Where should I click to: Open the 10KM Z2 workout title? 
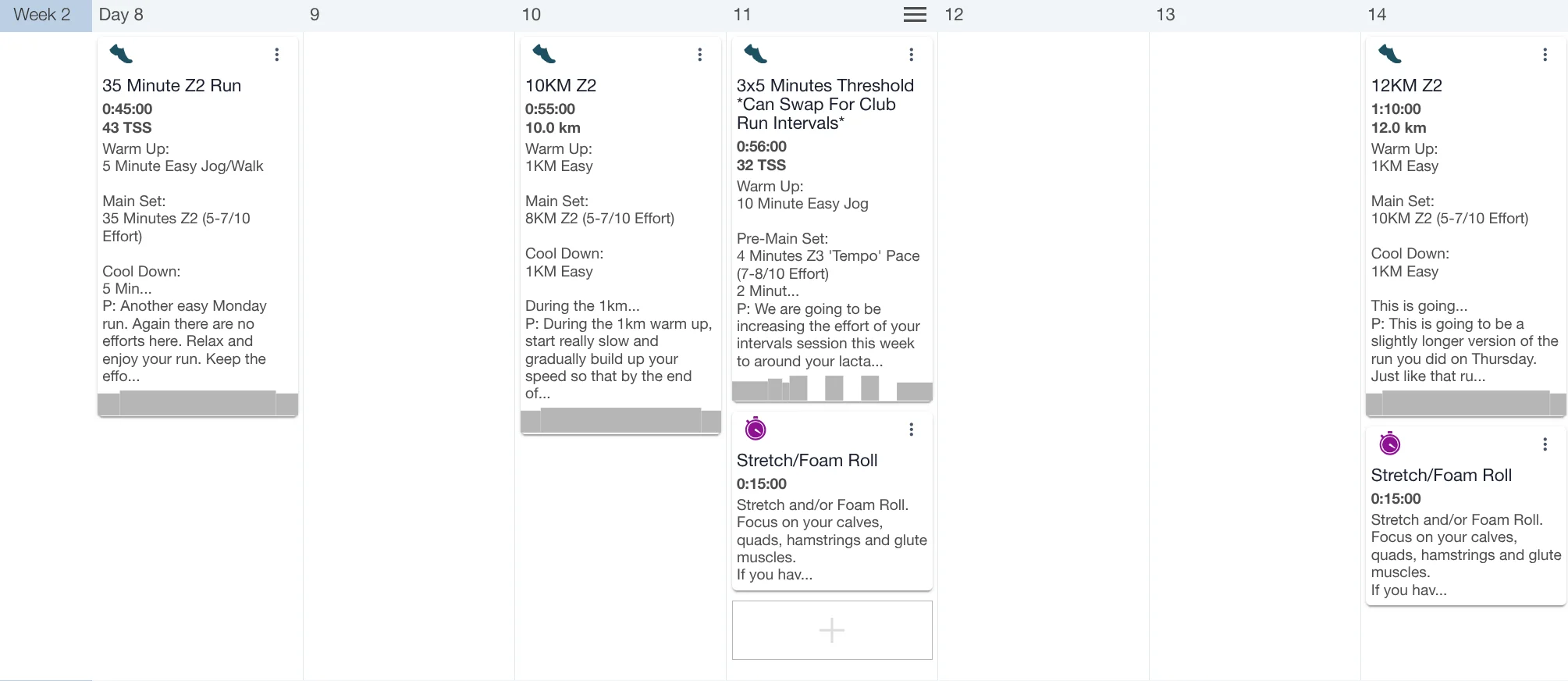[x=560, y=85]
